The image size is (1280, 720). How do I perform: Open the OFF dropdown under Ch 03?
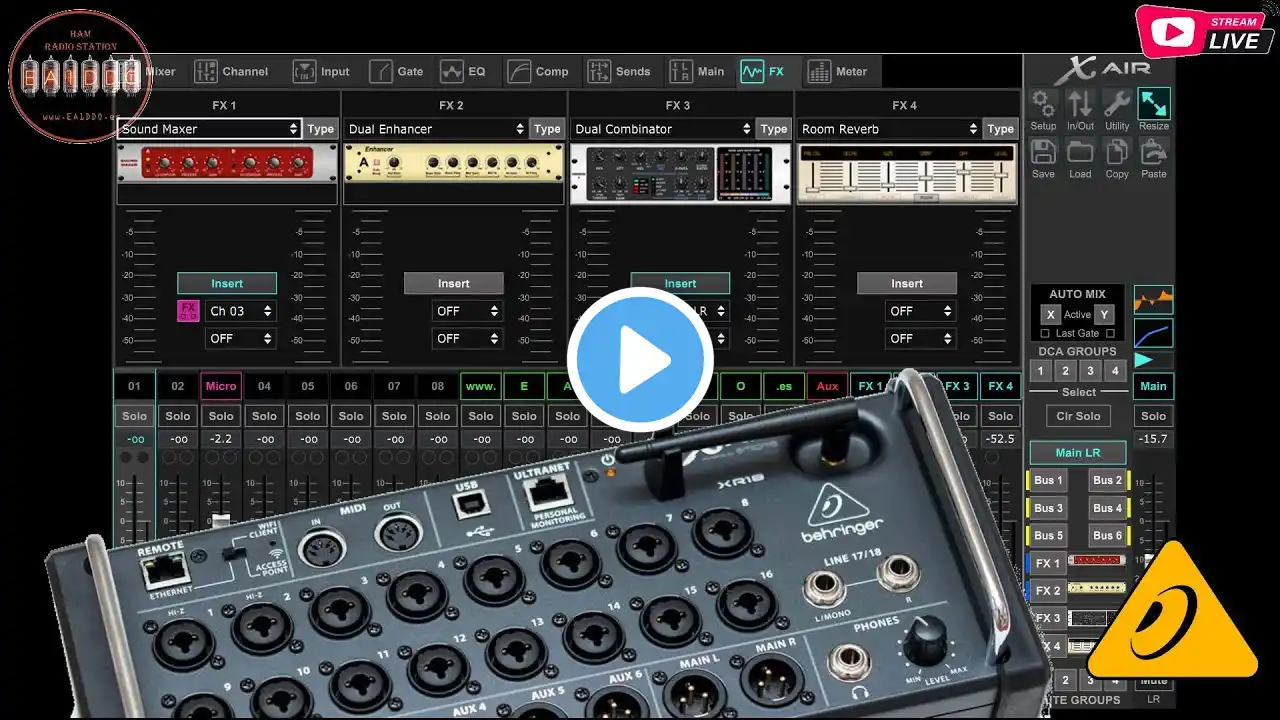[240, 338]
